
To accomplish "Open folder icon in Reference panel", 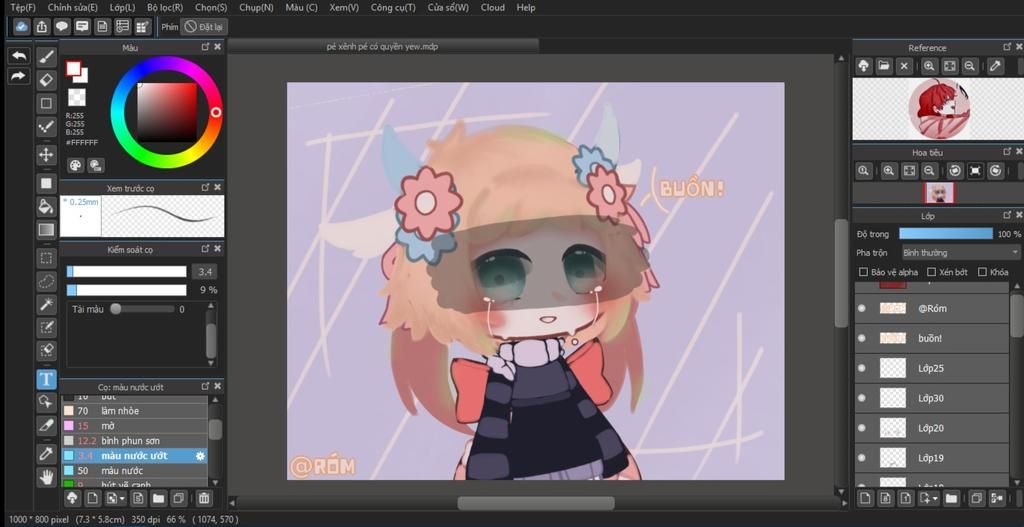I will point(884,66).
